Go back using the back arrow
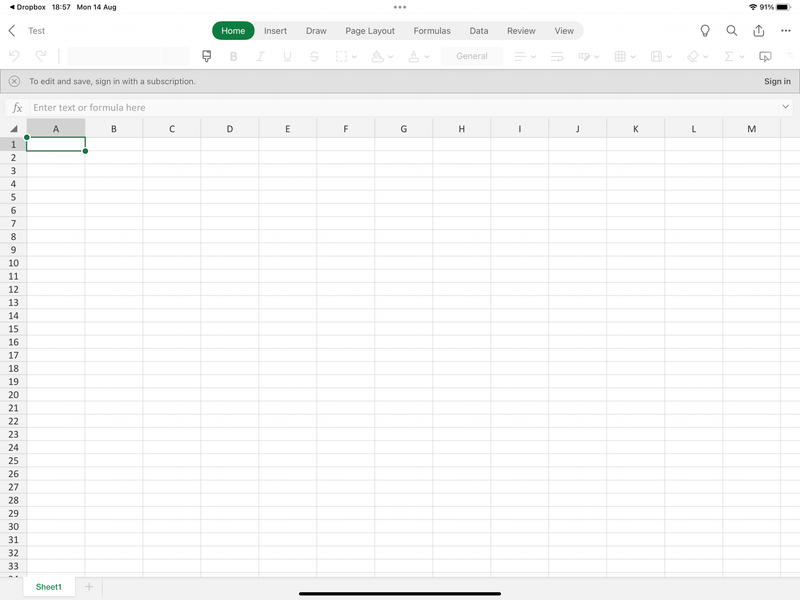The width and height of the screenshot is (800, 600). point(12,31)
